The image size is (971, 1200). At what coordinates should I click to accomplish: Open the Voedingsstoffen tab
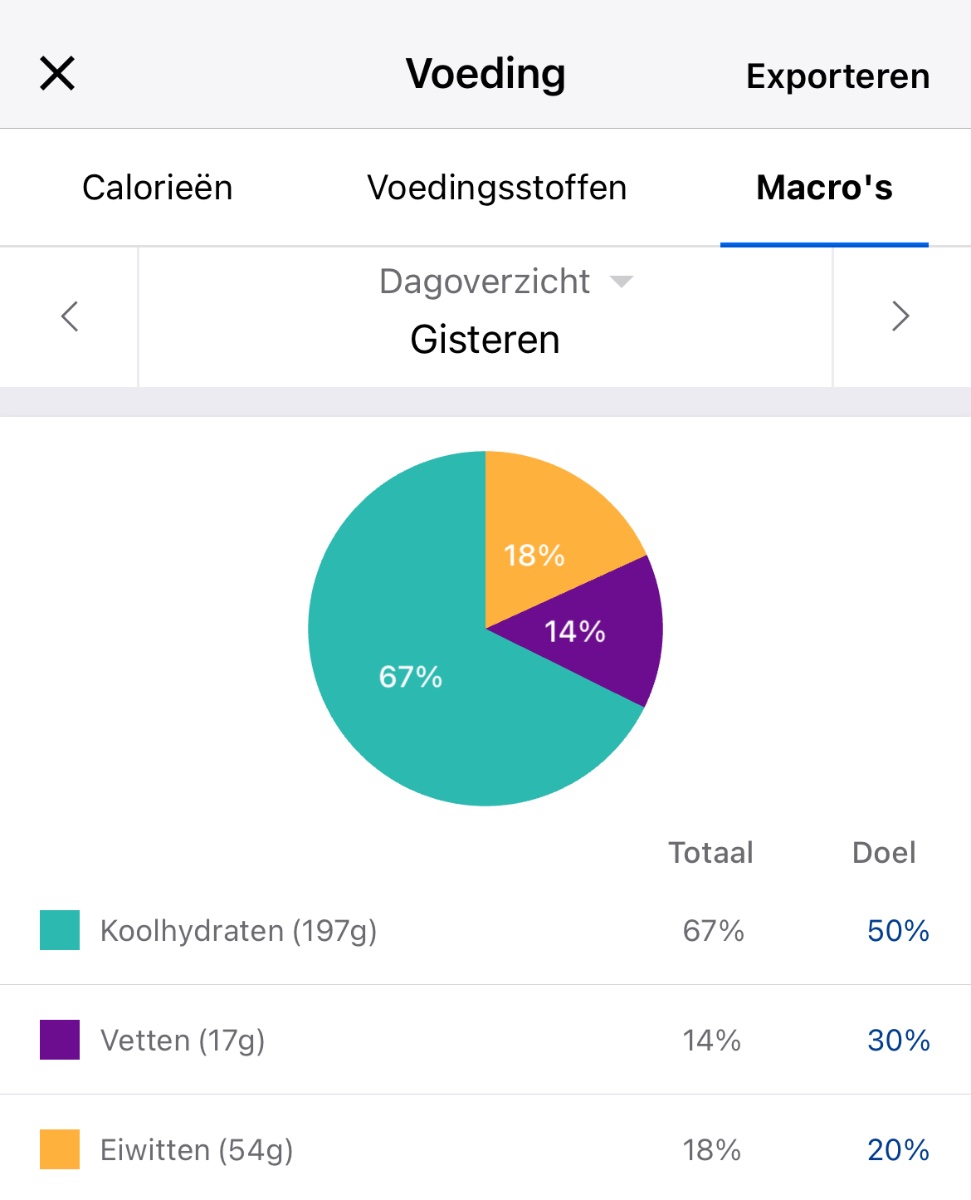pos(497,187)
